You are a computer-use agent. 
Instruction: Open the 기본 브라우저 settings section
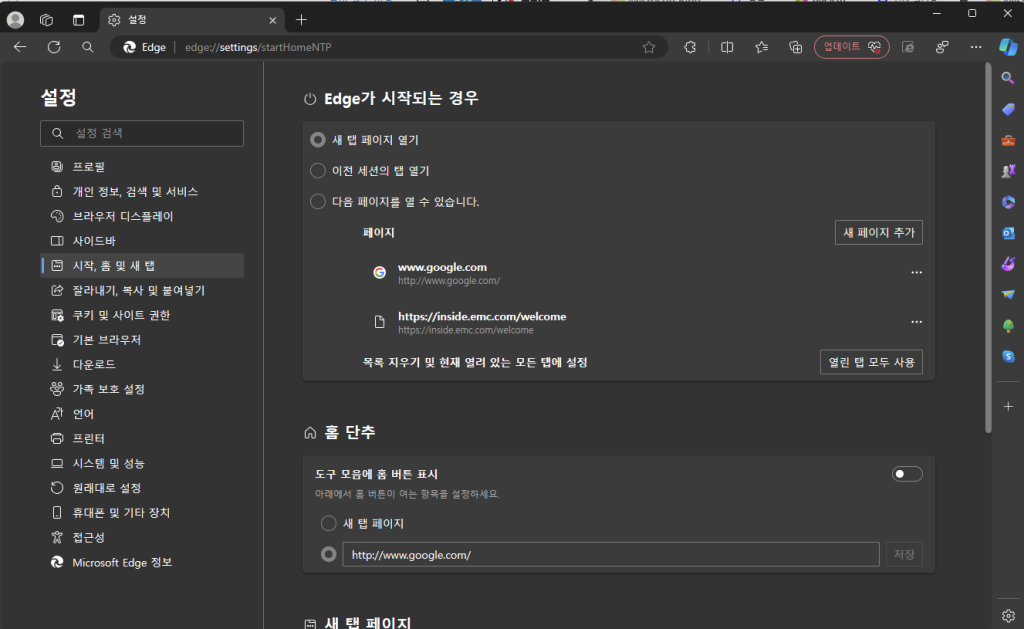[x=142, y=340]
